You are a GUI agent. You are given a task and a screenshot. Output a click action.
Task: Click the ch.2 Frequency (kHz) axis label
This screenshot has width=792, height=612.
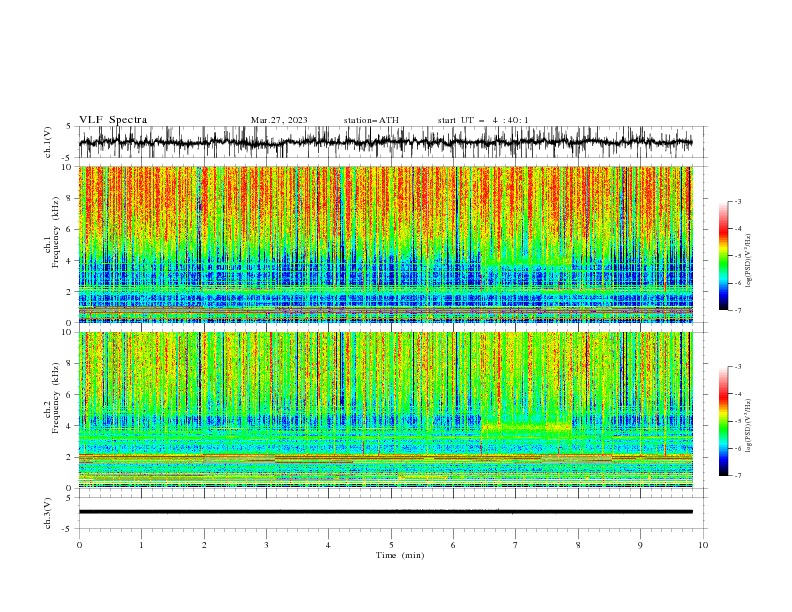(x=52, y=398)
